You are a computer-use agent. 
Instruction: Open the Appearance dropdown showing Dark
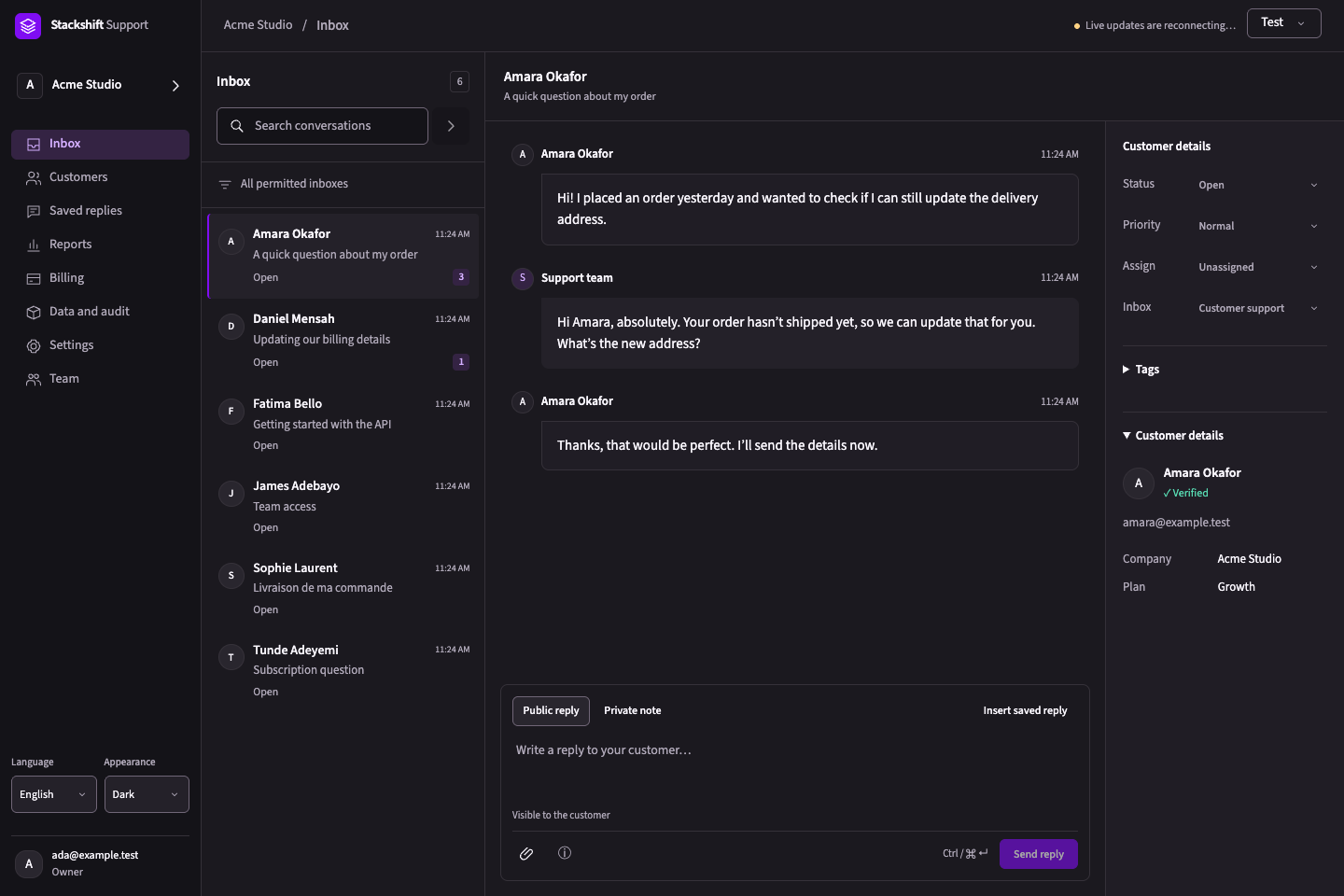[x=147, y=794]
